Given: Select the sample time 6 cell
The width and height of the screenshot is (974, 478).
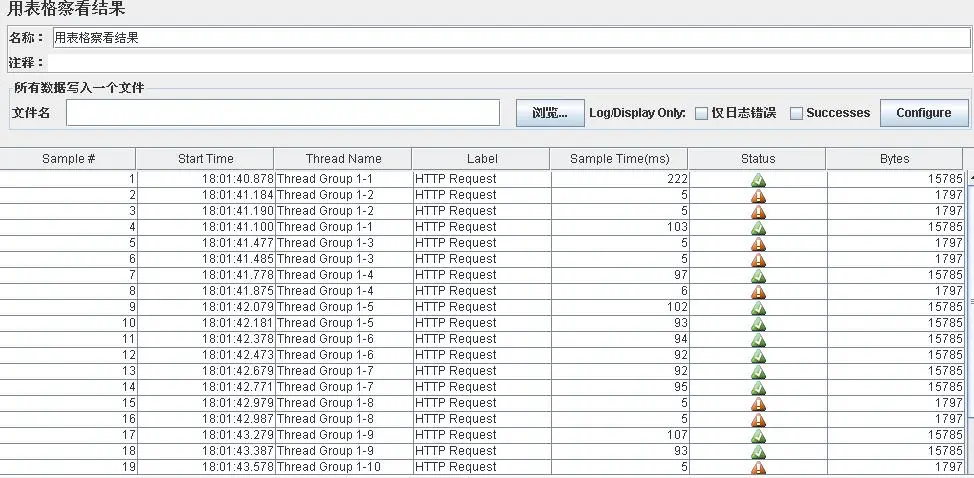Looking at the screenshot, I should [x=620, y=291].
